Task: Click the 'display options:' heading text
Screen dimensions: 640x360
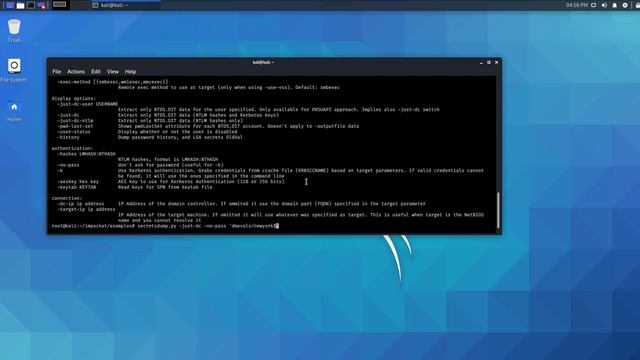Action: point(73,98)
